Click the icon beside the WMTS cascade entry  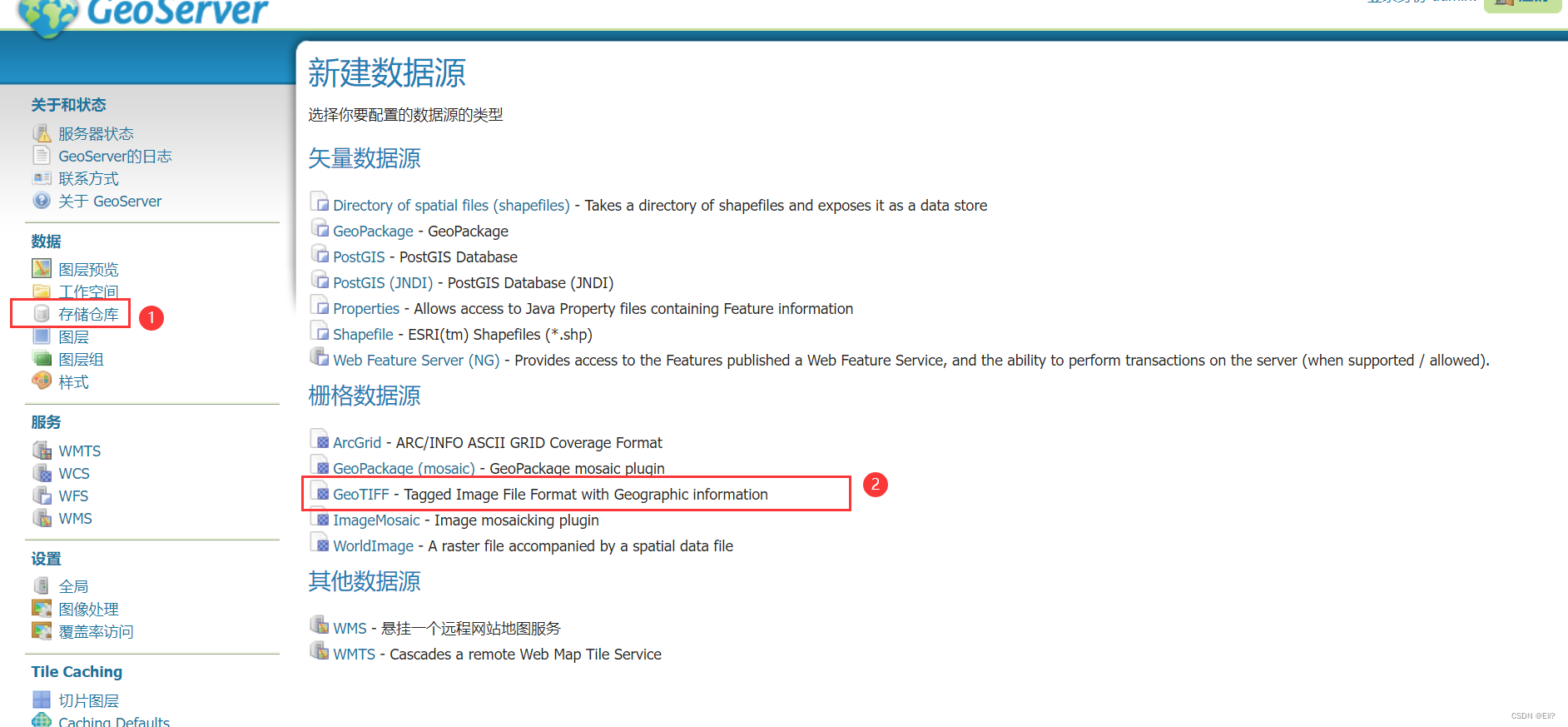coord(320,651)
